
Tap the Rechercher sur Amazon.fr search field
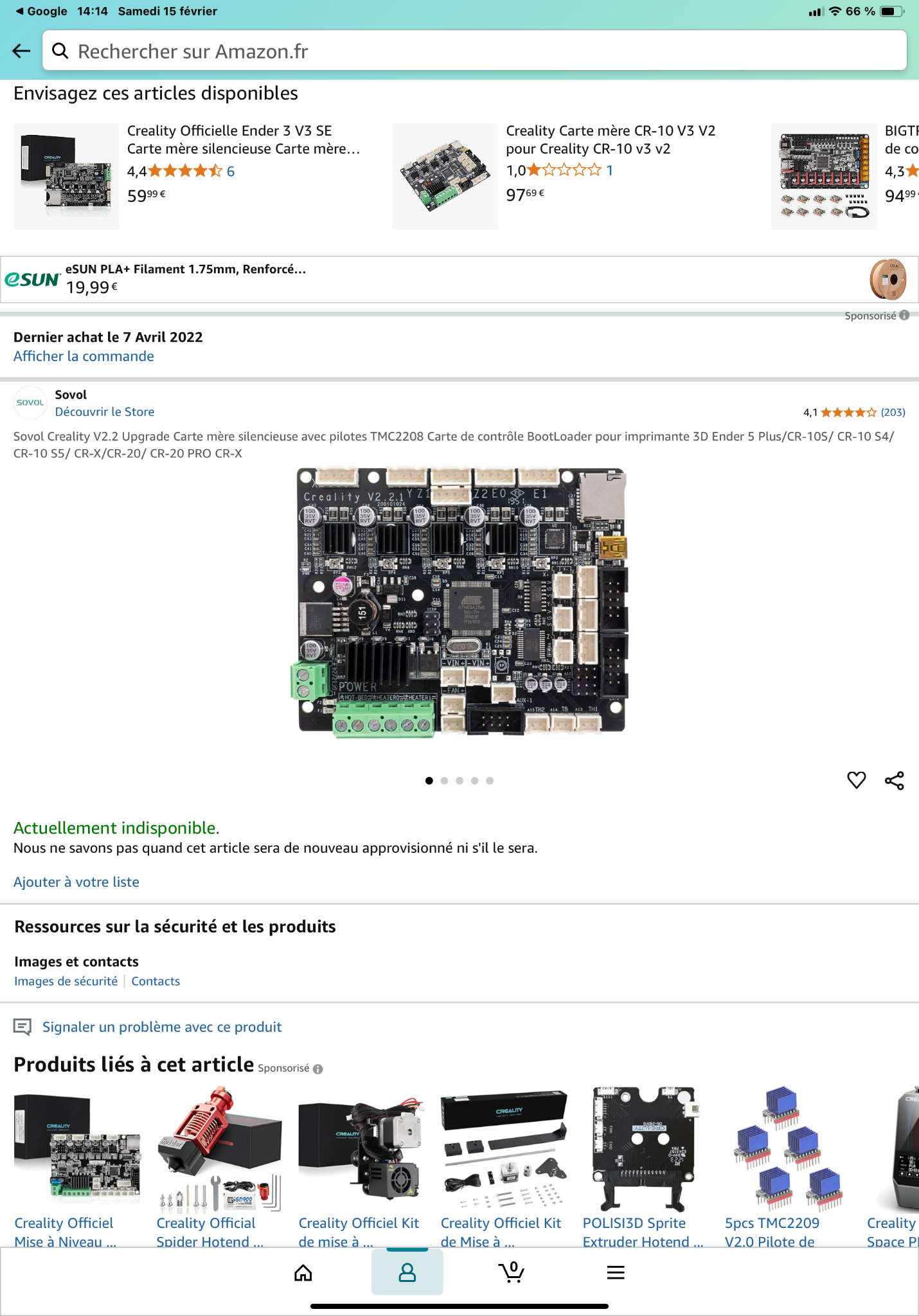(x=474, y=51)
